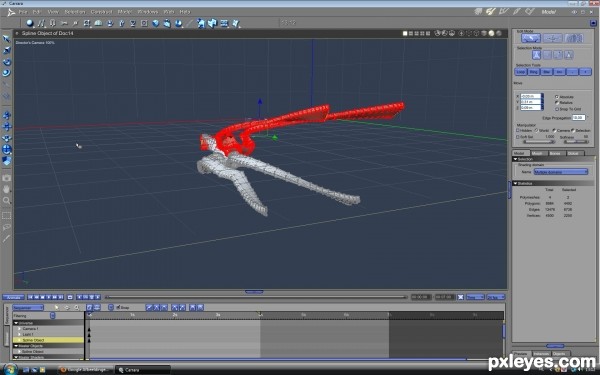Image resolution: width=600 pixels, height=375 pixels.
Task: Collapse the Selection section
Action: [x=515, y=159]
